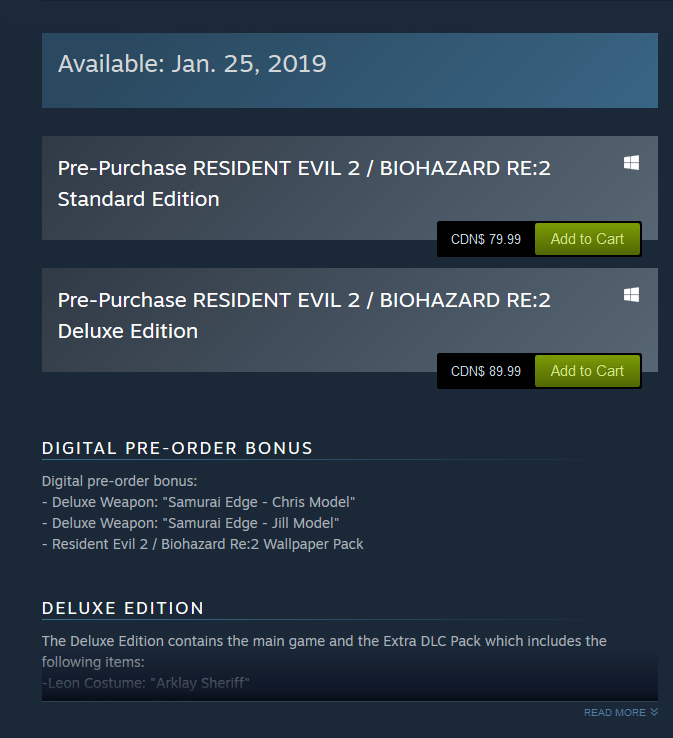The image size is (673, 738).
Task: Click the CDN$ 89.99 price tag
Action: coord(486,371)
